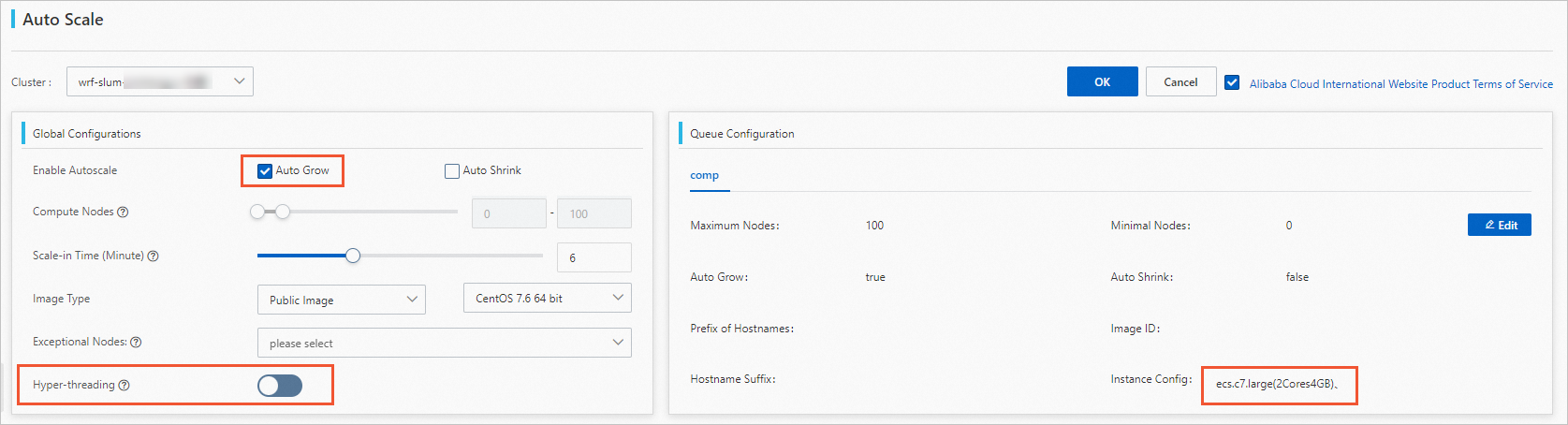1568x425 pixels.
Task: Open the Cluster dropdown
Action: pyautogui.click(x=159, y=81)
